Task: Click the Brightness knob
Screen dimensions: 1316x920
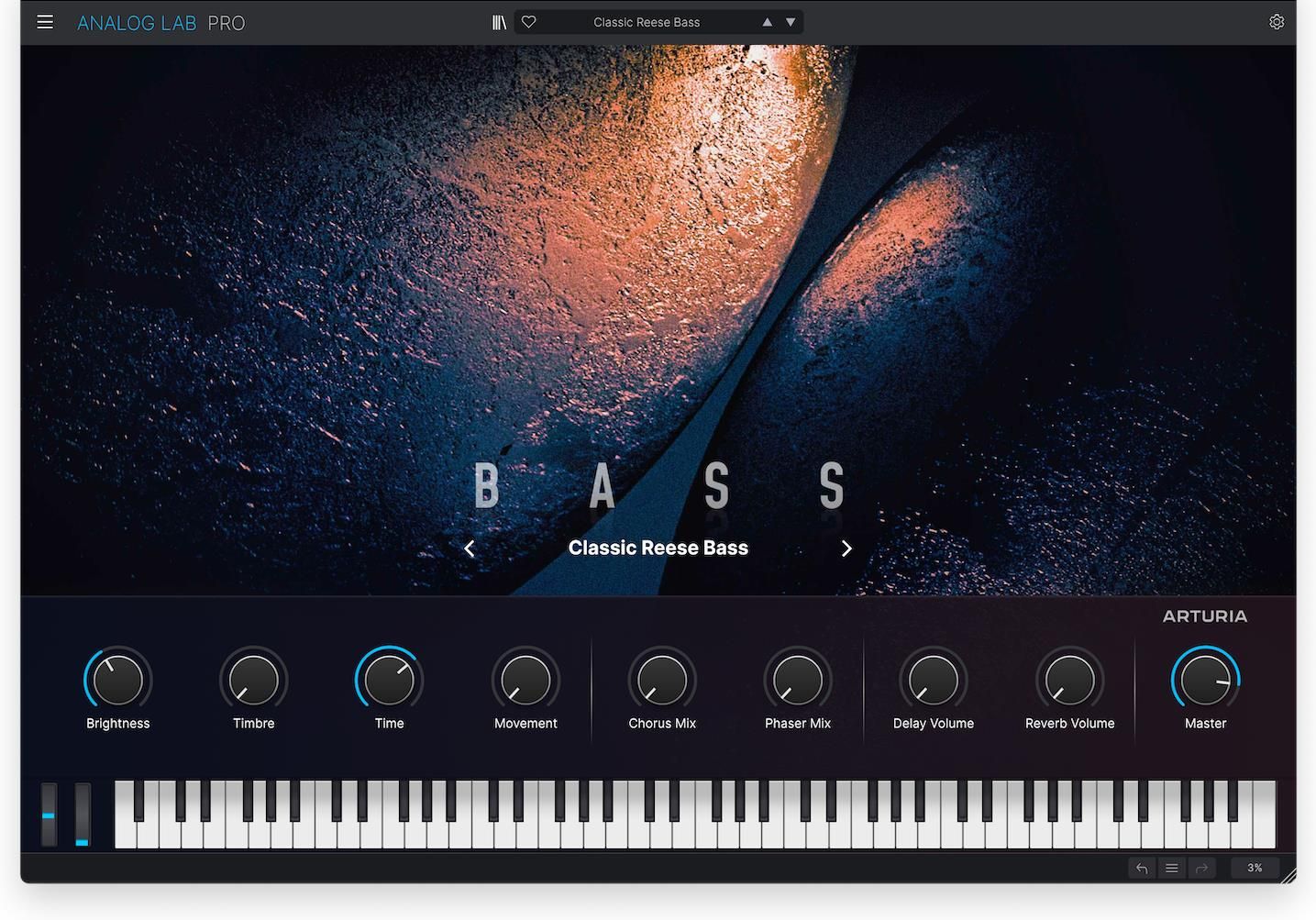Action: point(117,680)
